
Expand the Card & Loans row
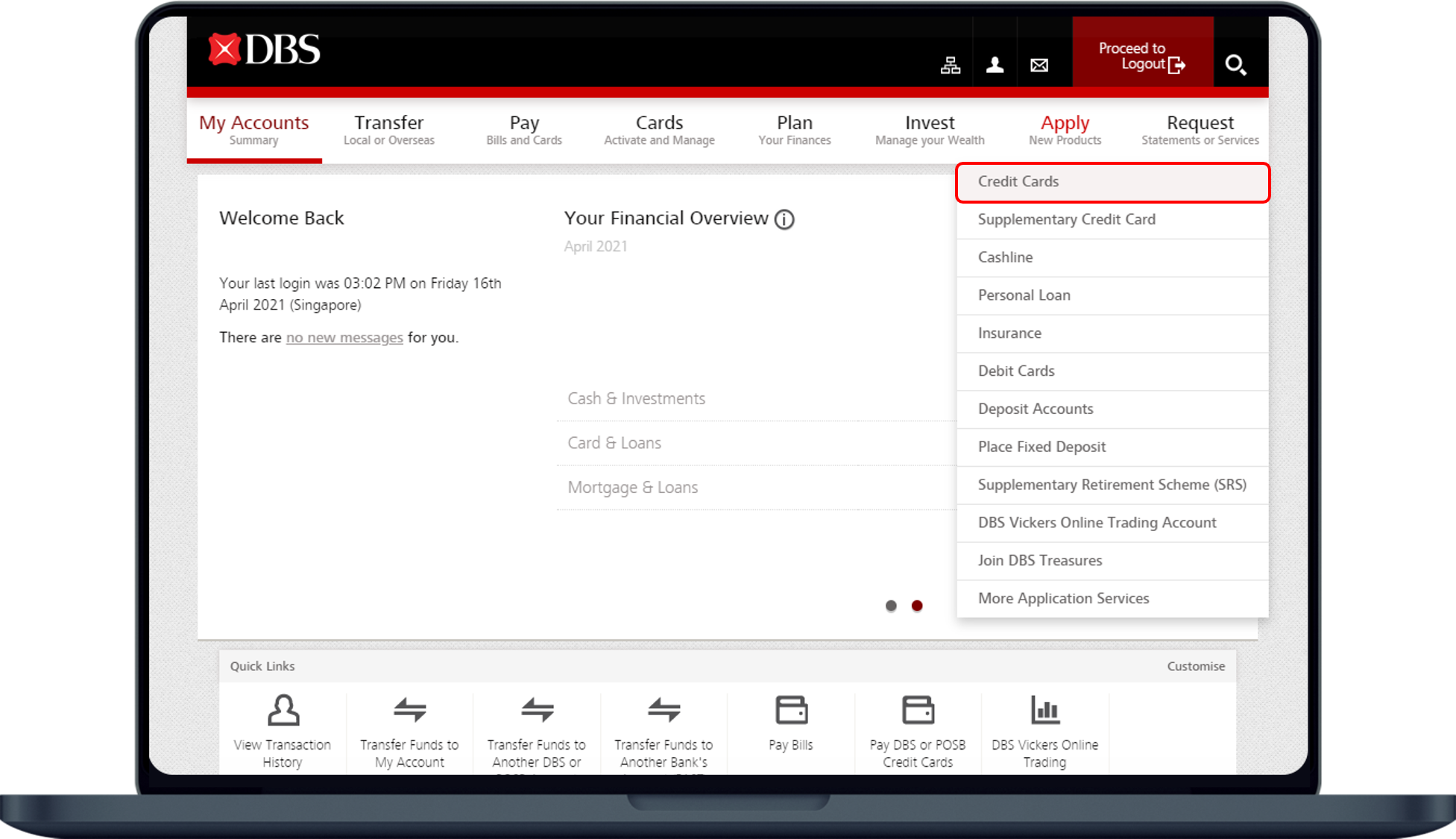pyautogui.click(x=614, y=443)
